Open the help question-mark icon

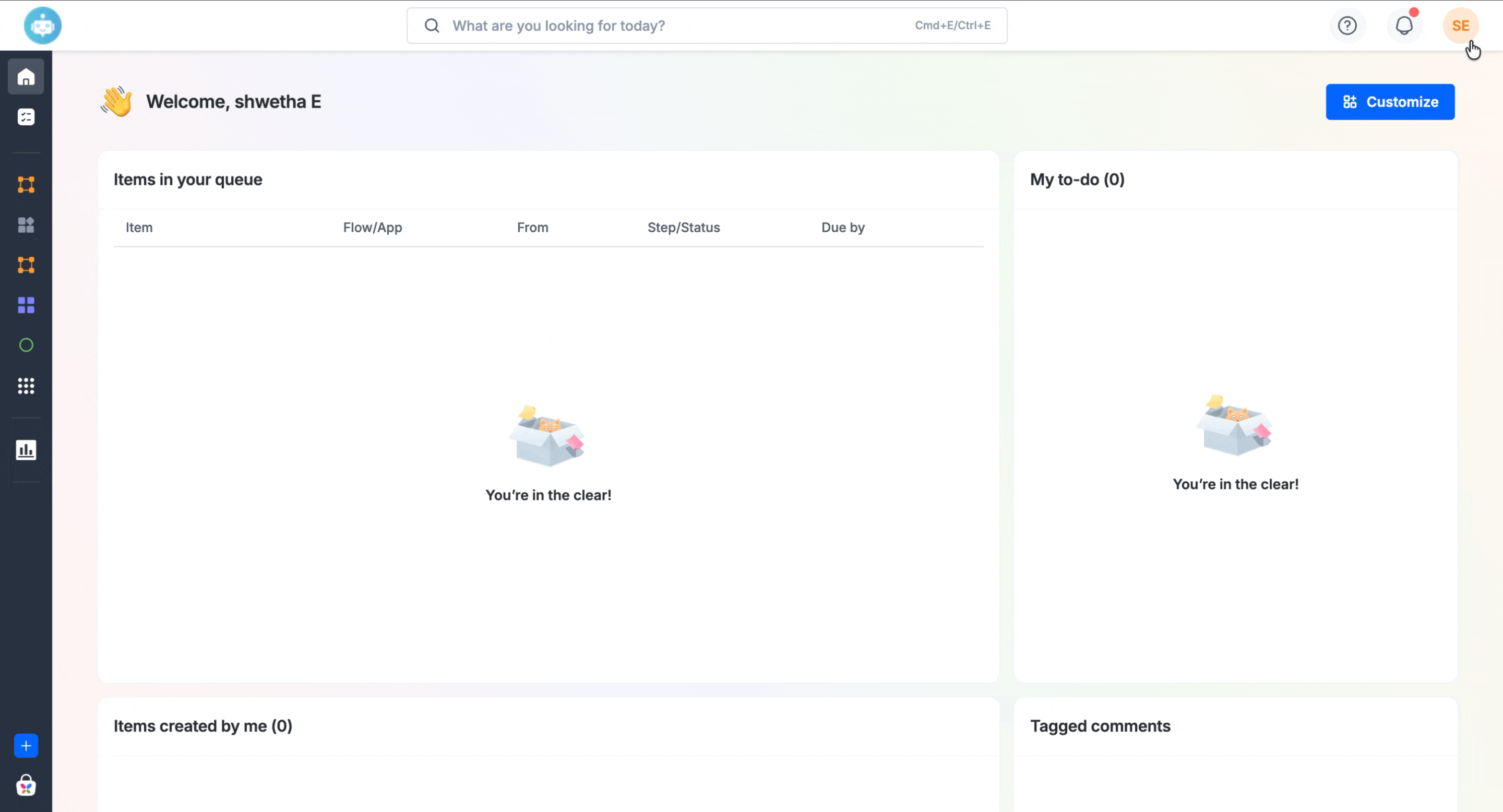1347,25
